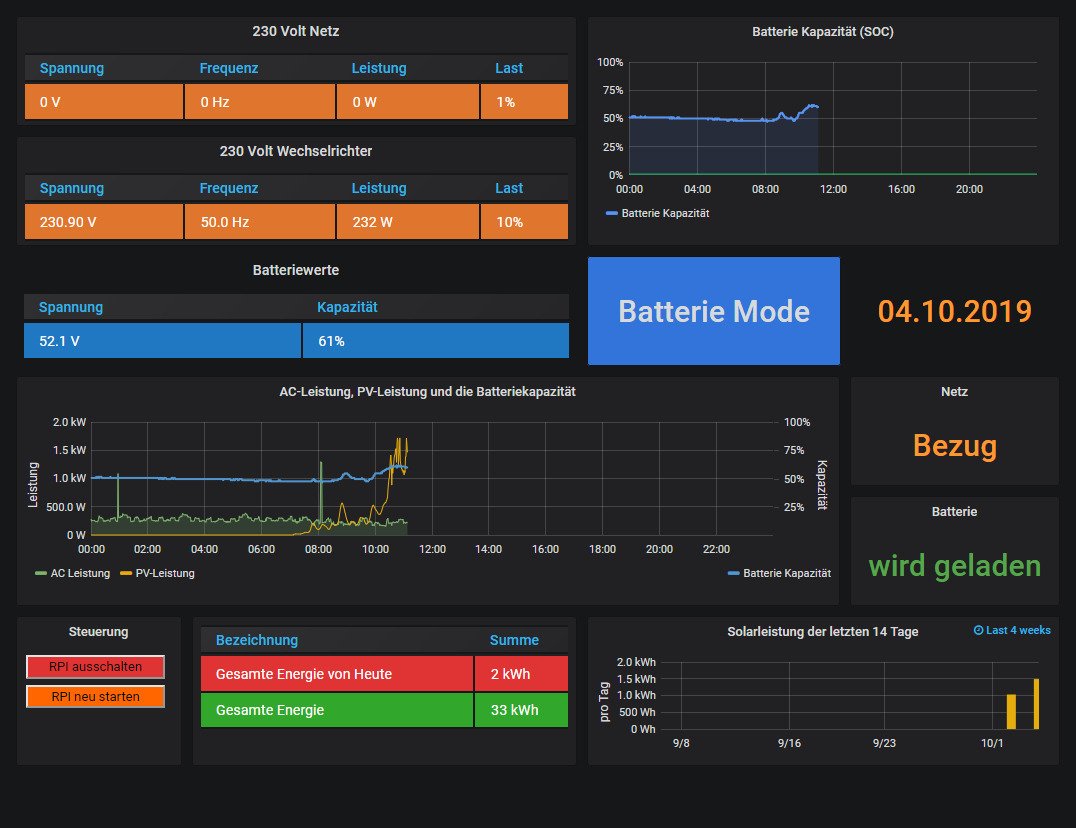Click the tallest yellow bar in the solar chart

click(1036, 704)
